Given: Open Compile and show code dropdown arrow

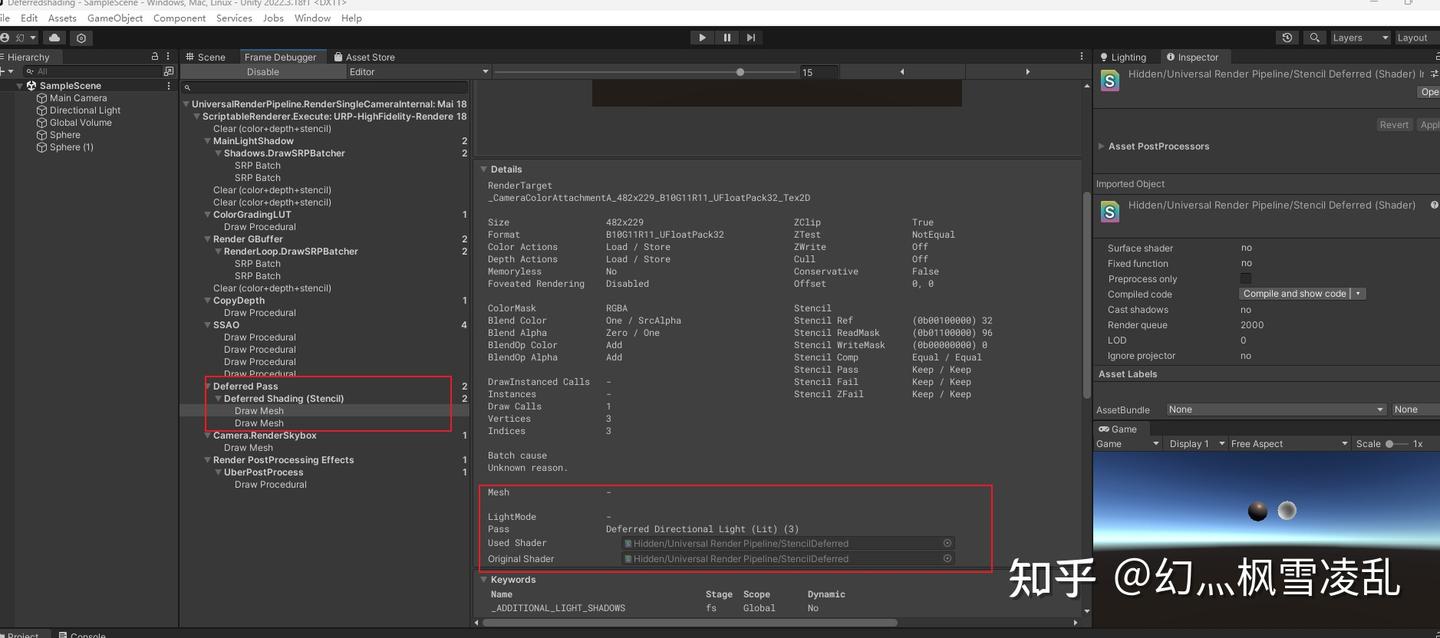Looking at the screenshot, I should pyautogui.click(x=1358, y=294).
